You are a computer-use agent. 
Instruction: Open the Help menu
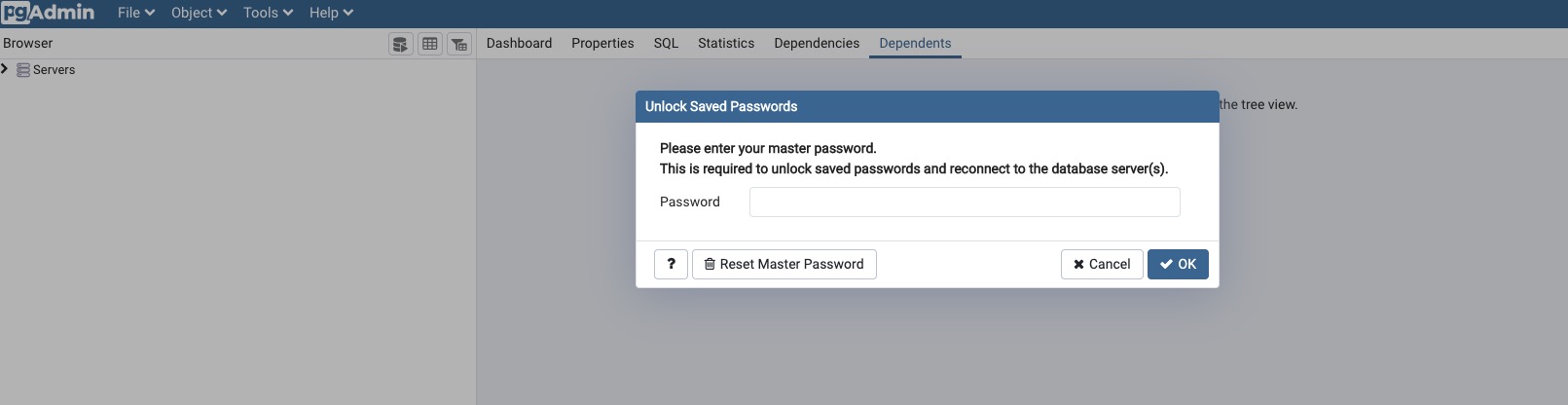[331, 13]
